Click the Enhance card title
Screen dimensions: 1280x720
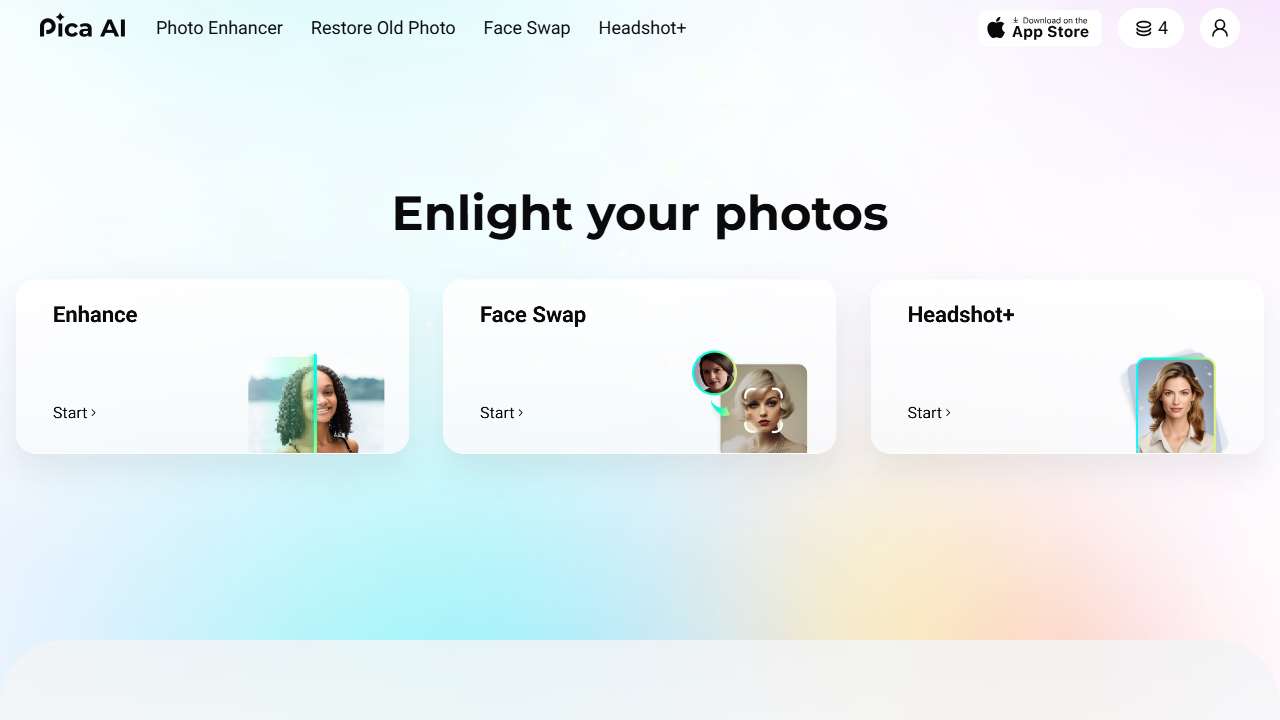coord(95,315)
